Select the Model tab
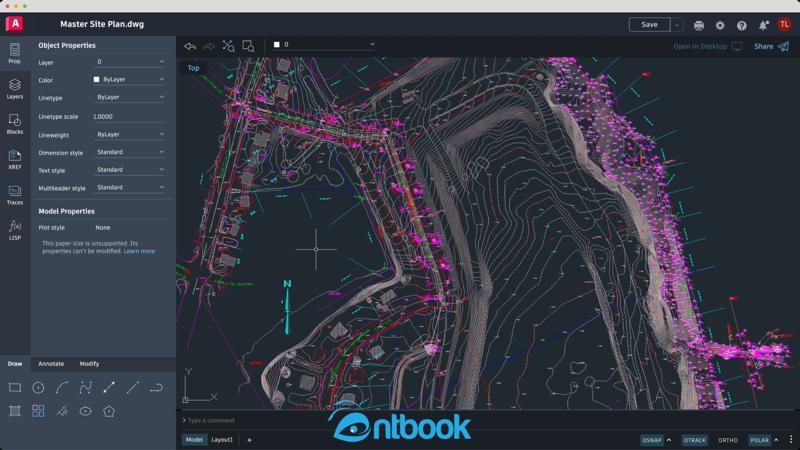The width and height of the screenshot is (800, 450). 194,440
